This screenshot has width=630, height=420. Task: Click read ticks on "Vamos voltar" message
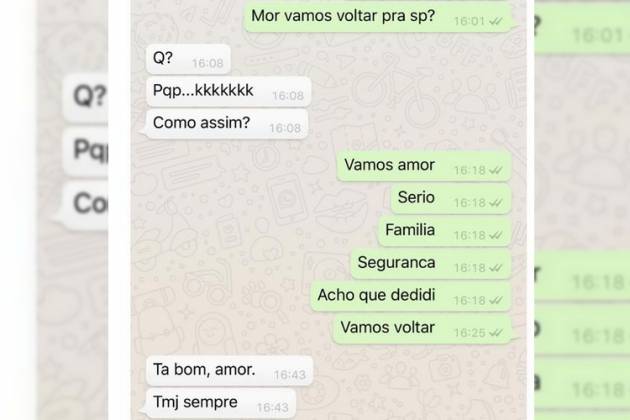(496, 333)
